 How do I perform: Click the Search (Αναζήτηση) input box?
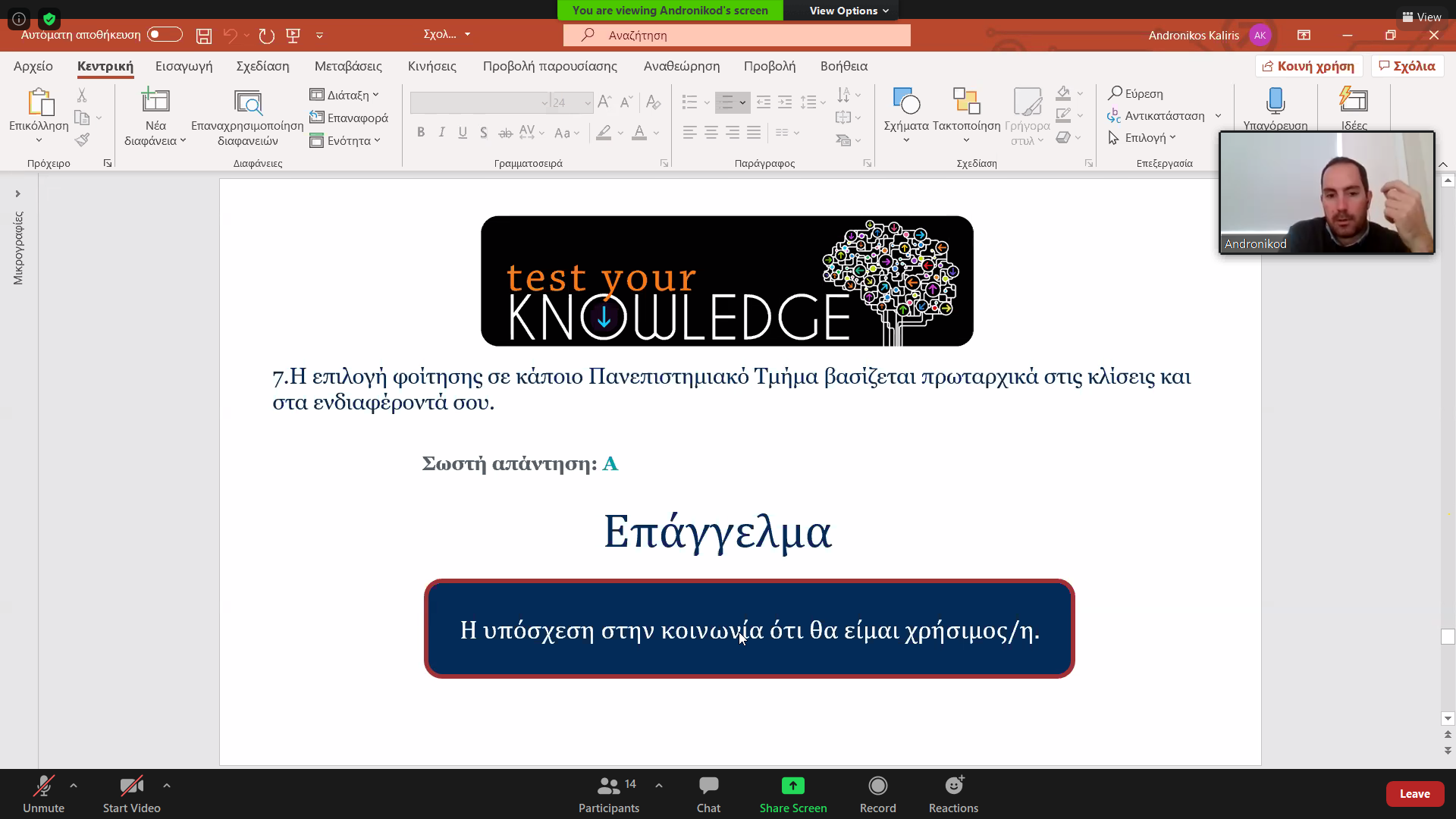point(736,36)
